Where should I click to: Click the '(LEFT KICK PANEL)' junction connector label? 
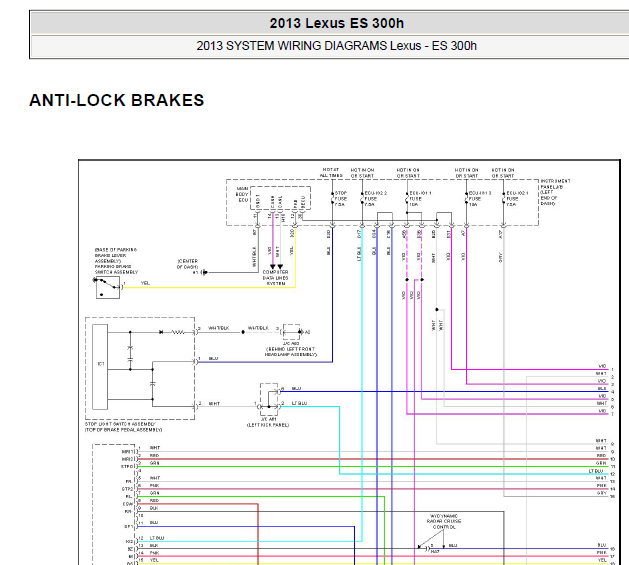[268, 425]
